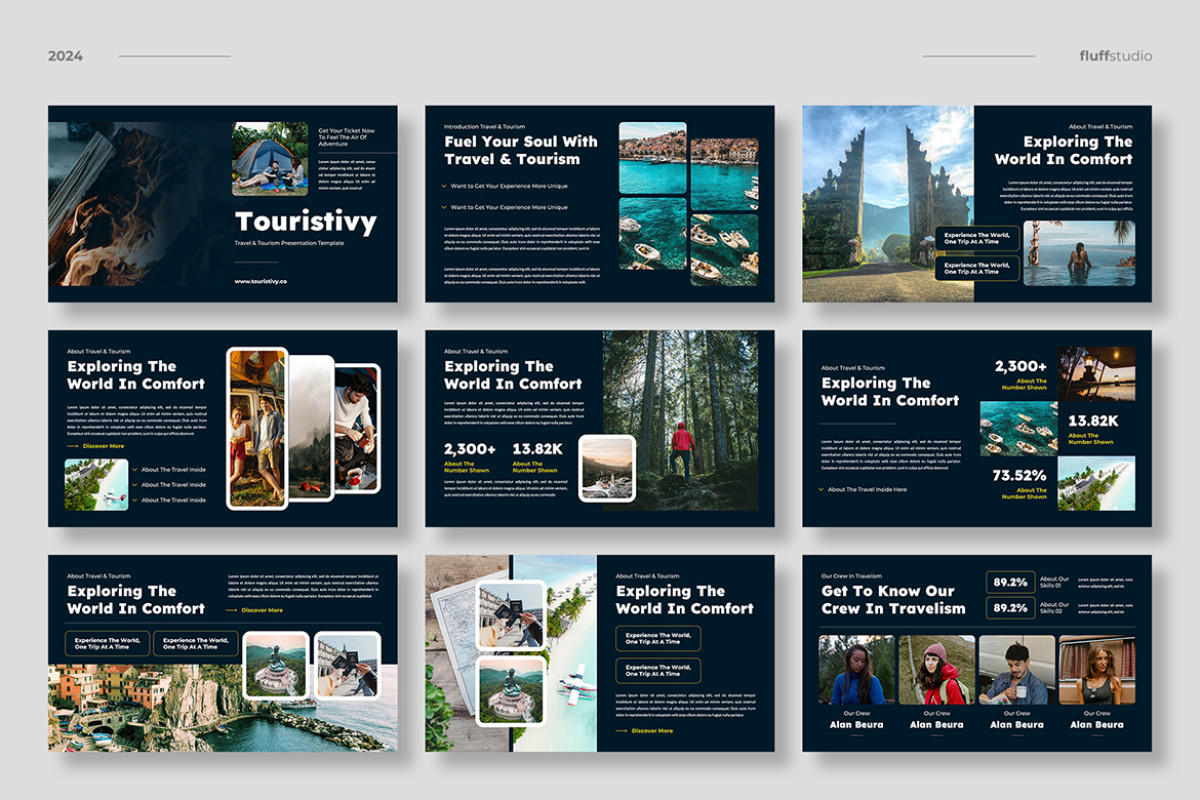Select the yellow arrow icon before 'Discover More'
Image resolution: width=1200 pixels, height=800 pixels.
click(x=73, y=447)
